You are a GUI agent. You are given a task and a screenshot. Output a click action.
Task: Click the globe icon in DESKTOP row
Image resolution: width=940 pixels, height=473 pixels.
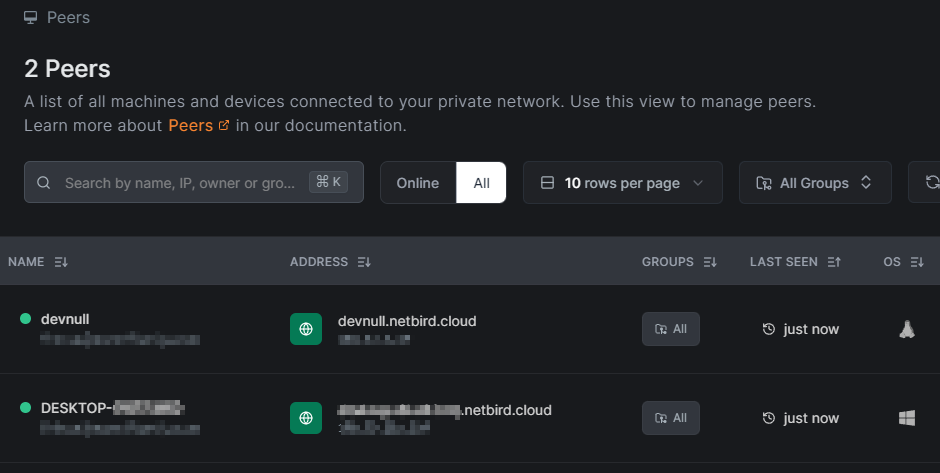(x=306, y=418)
